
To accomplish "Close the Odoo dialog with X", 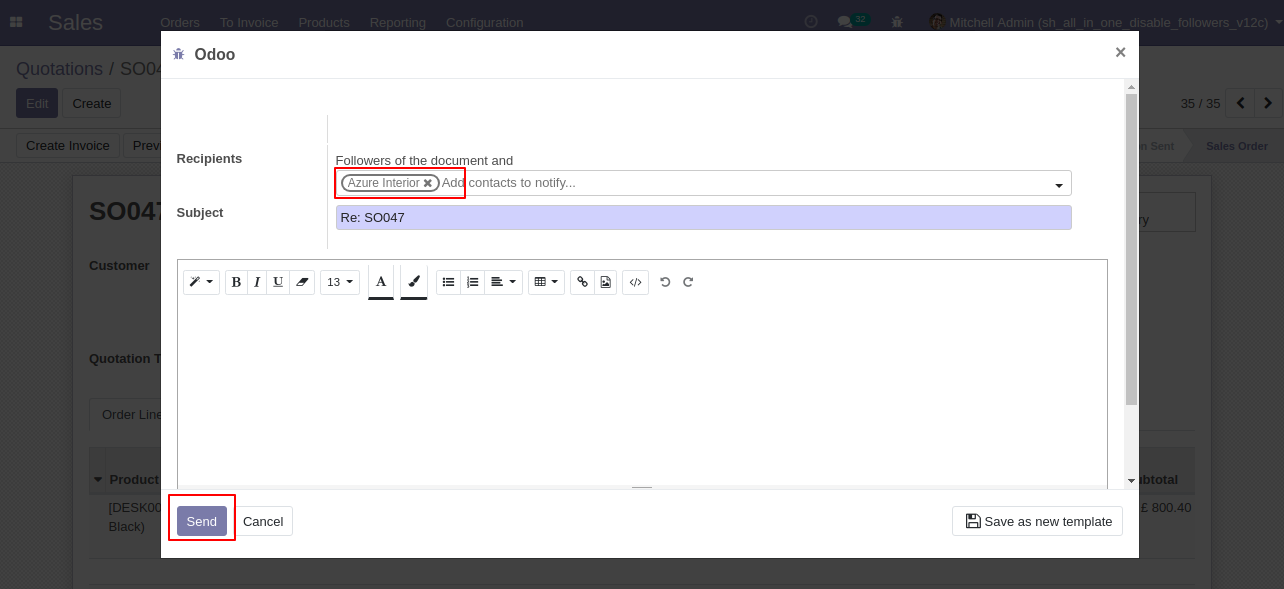I will [x=1120, y=53].
